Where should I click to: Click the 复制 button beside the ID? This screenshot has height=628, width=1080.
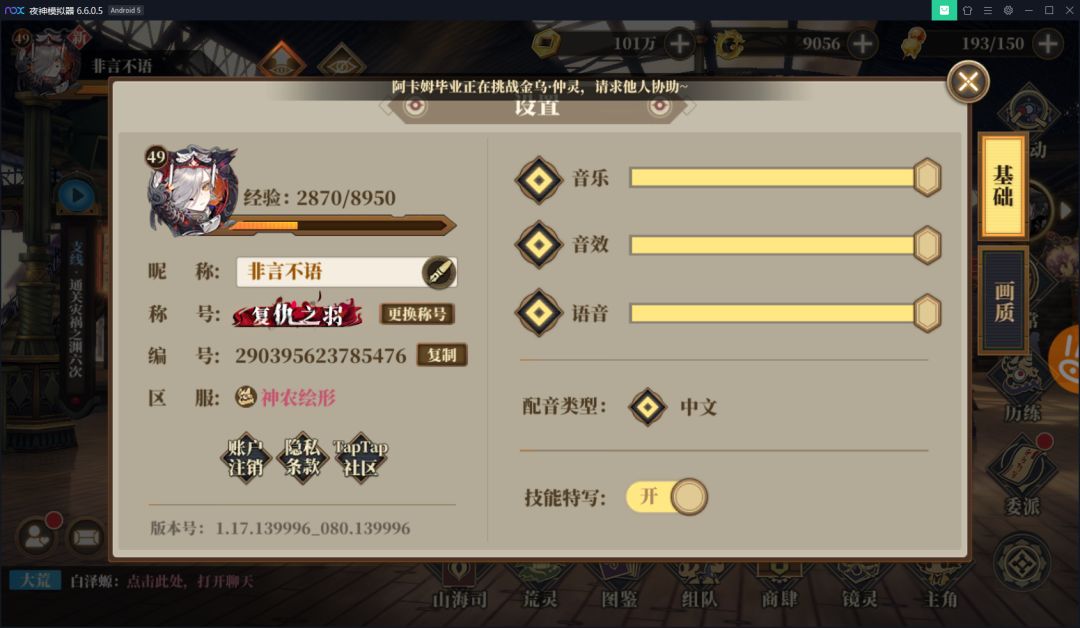442,355
